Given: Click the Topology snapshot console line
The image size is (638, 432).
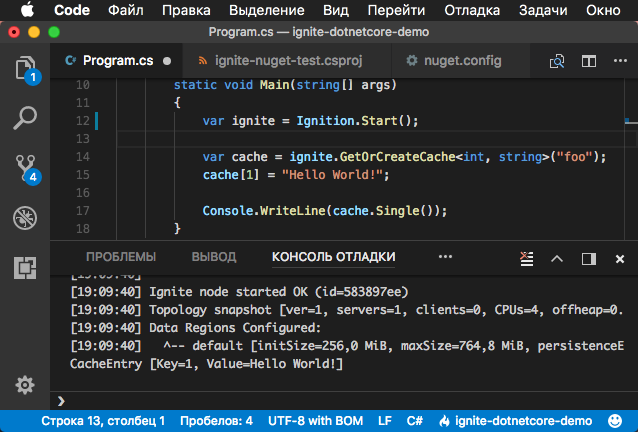Looking at the screenshot, I should 347,310.
